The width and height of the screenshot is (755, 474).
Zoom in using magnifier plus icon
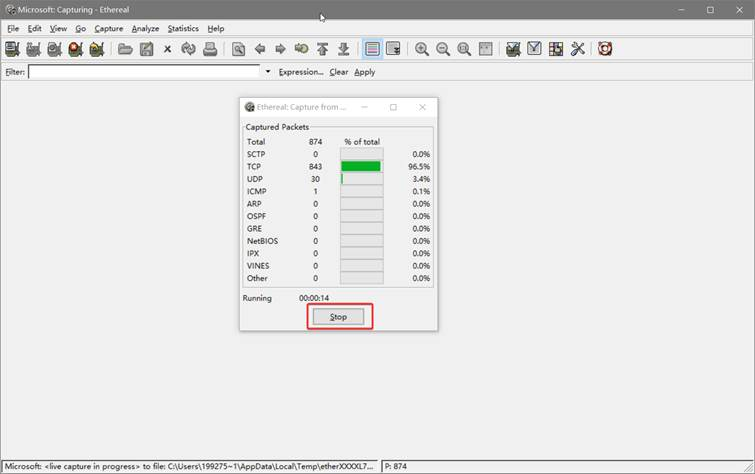coord(422,49)
